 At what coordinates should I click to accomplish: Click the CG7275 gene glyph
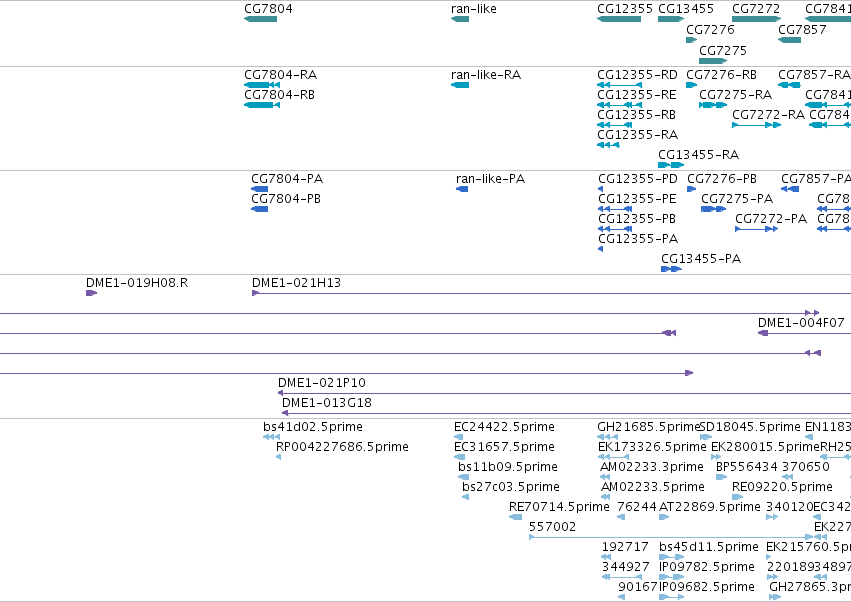point(713,60)
